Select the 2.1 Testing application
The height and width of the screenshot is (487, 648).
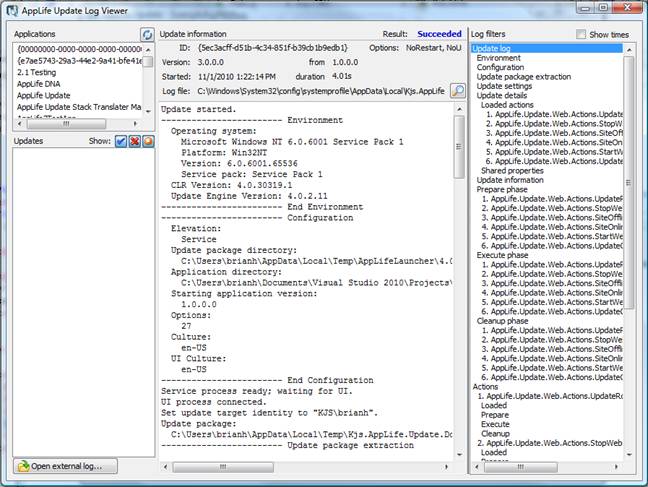[x=37, y=72]
